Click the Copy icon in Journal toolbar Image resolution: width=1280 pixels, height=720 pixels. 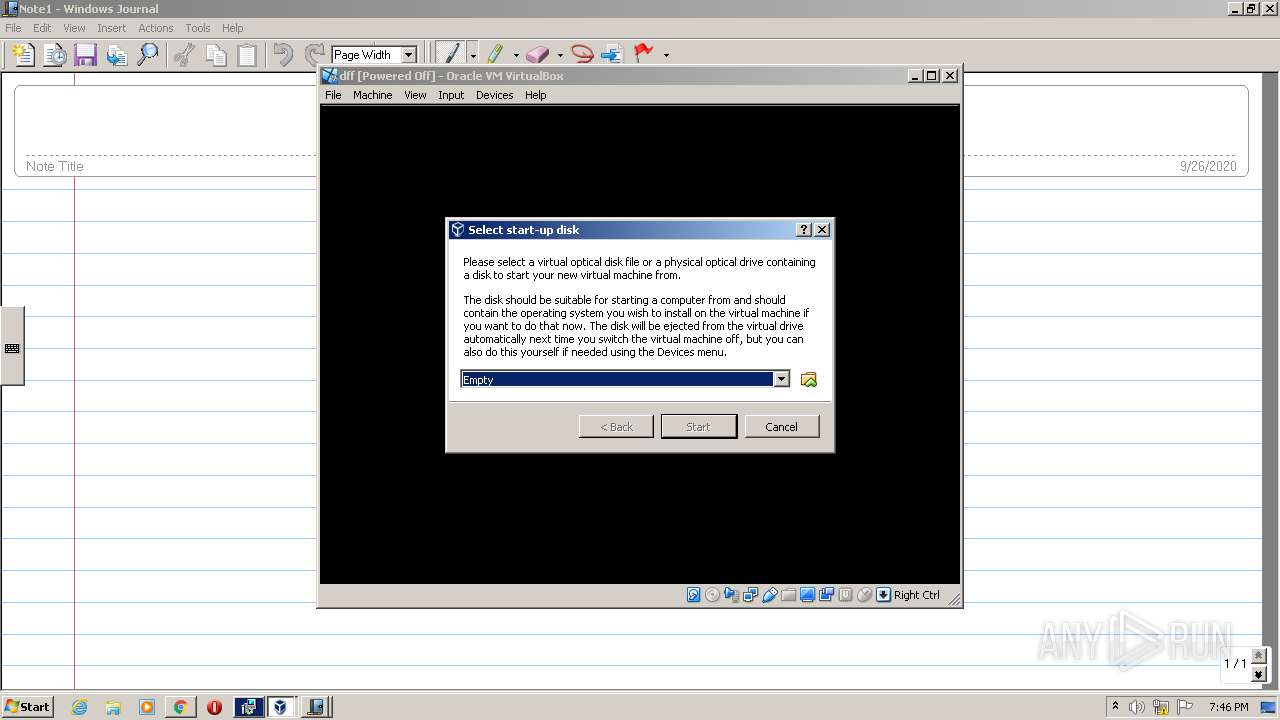(215, 54)
